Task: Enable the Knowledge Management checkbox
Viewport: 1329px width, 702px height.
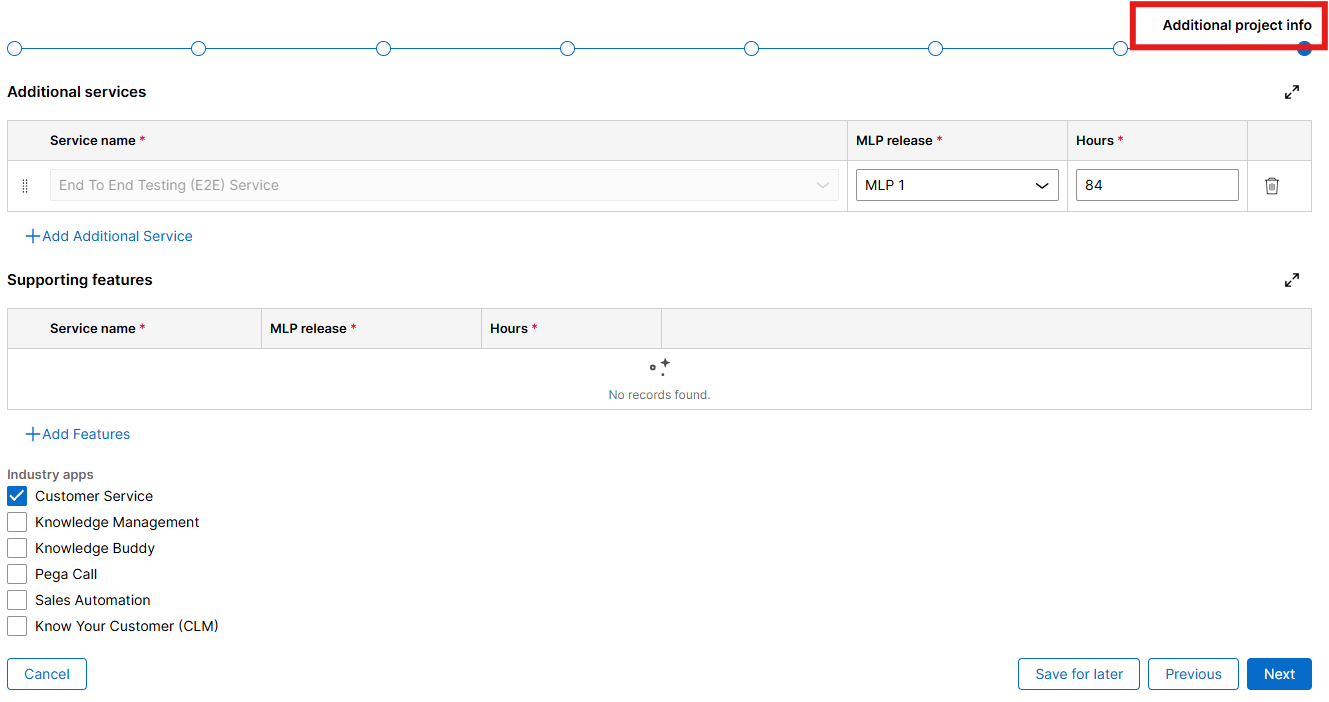Action: coord(17,522)
